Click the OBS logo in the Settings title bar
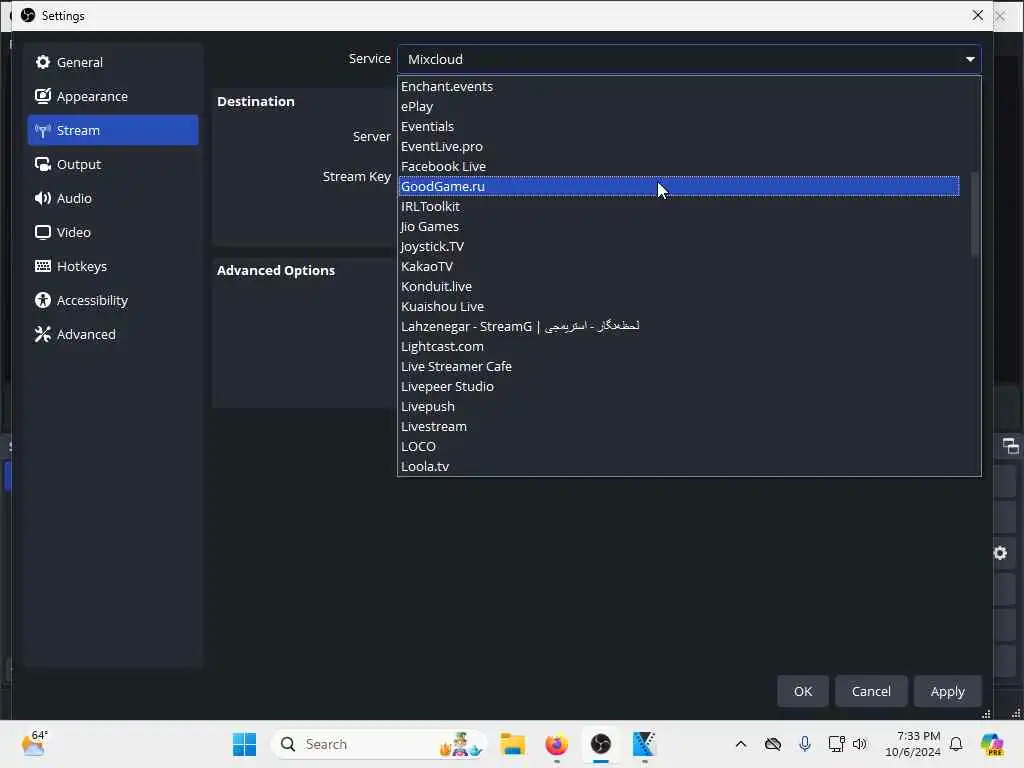The width and height of the screenshot is (1024, 768). pos(27,15)
